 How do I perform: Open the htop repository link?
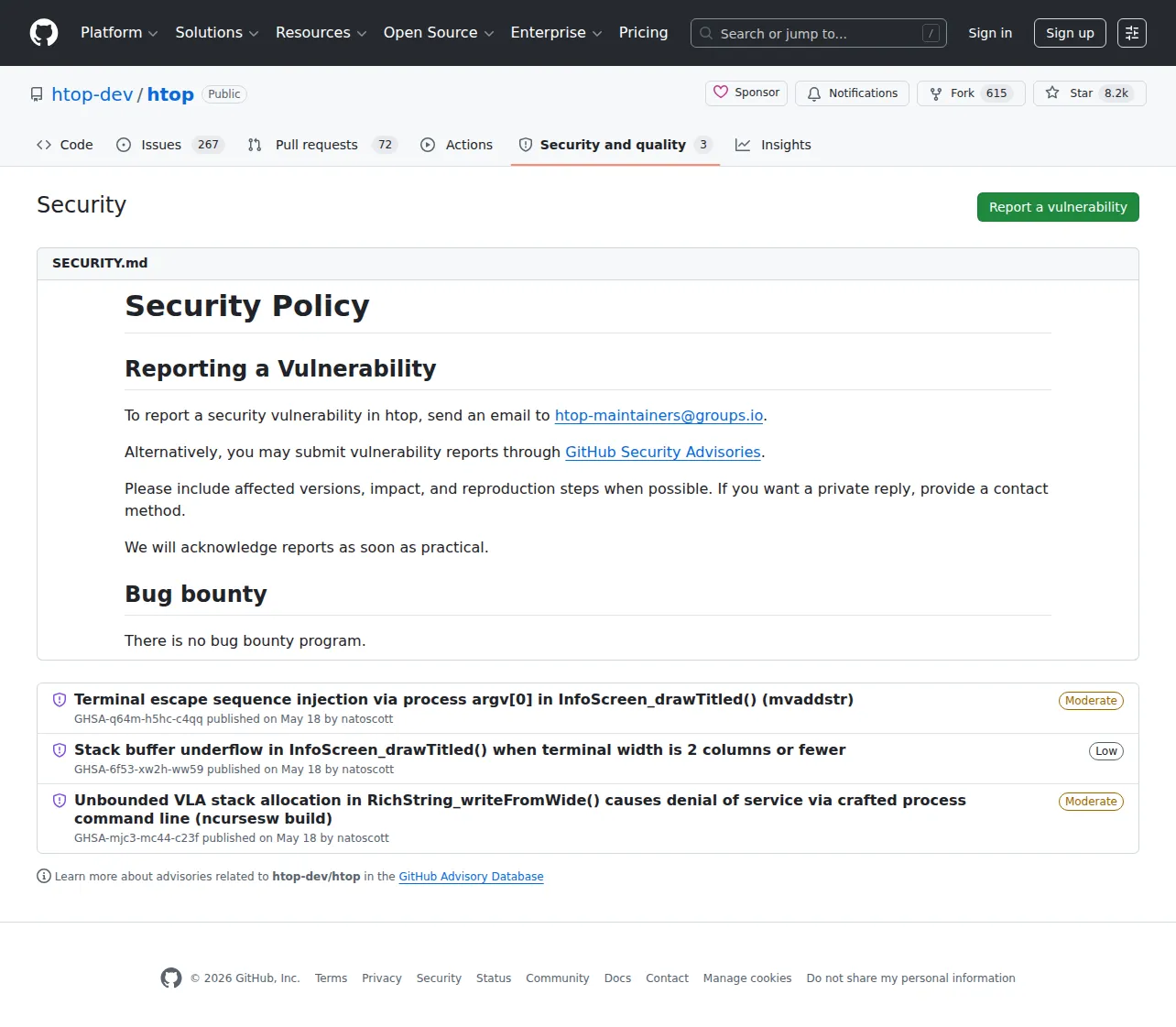[170, 94]
